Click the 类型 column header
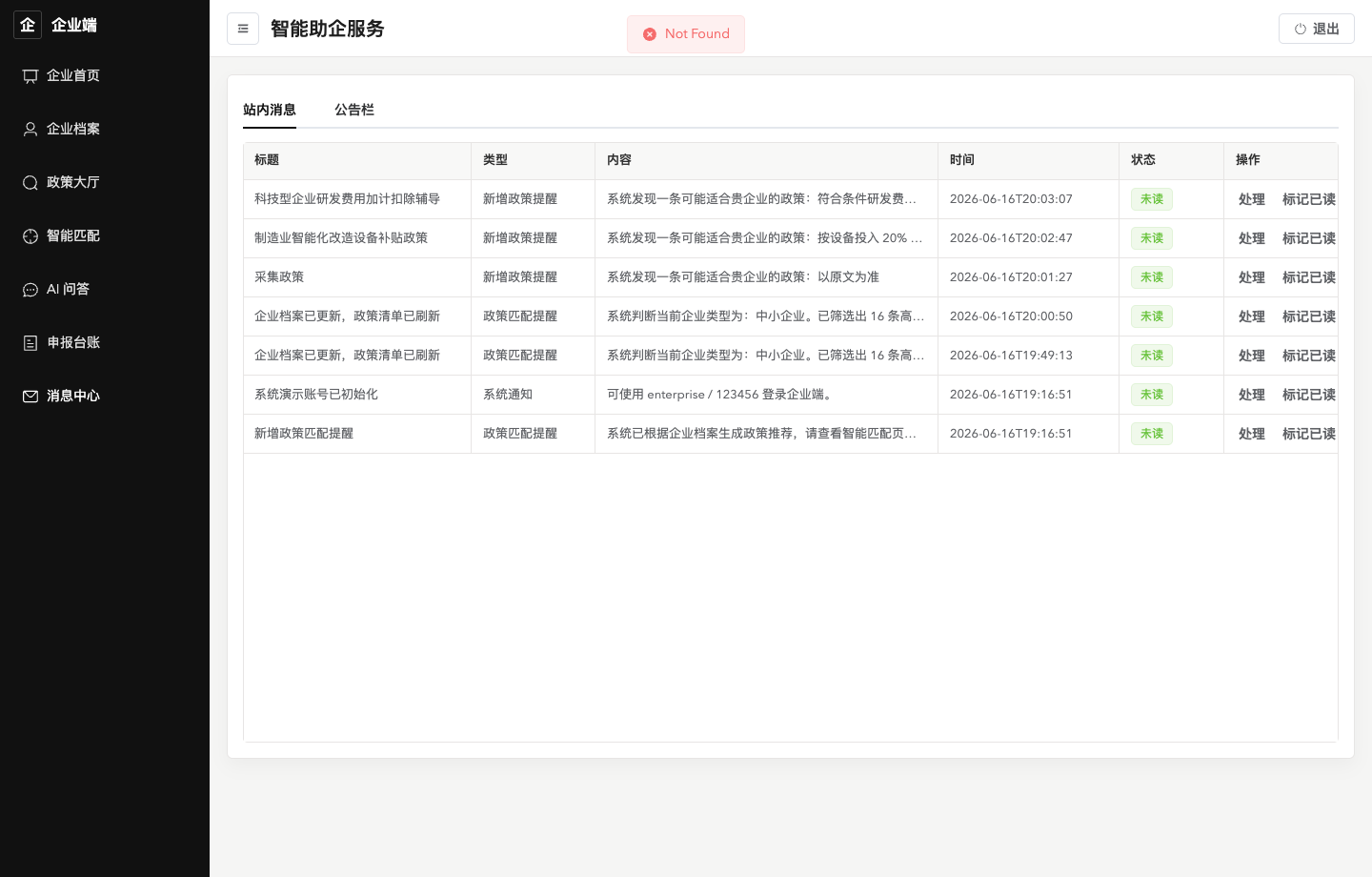Viewport: 1372px width, 877px height. [x=534, y=160]
